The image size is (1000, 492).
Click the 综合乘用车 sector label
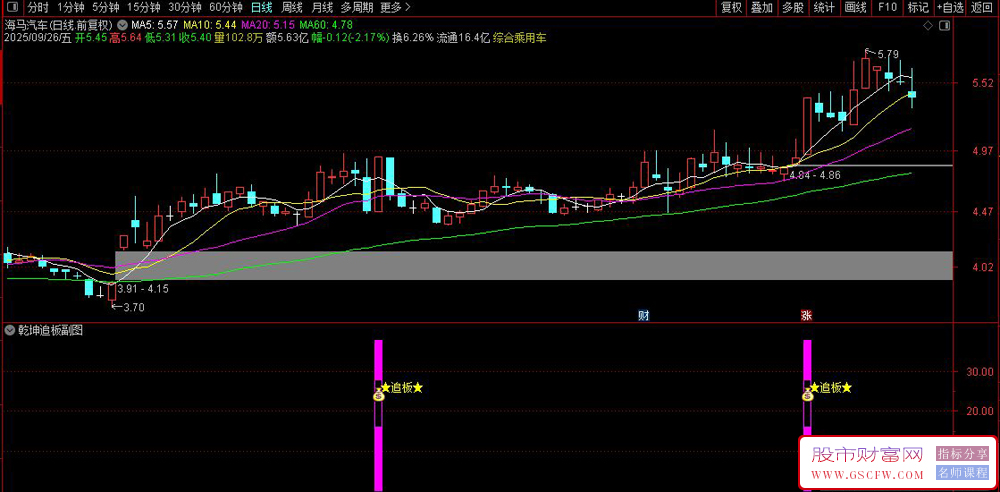[519, 38]
